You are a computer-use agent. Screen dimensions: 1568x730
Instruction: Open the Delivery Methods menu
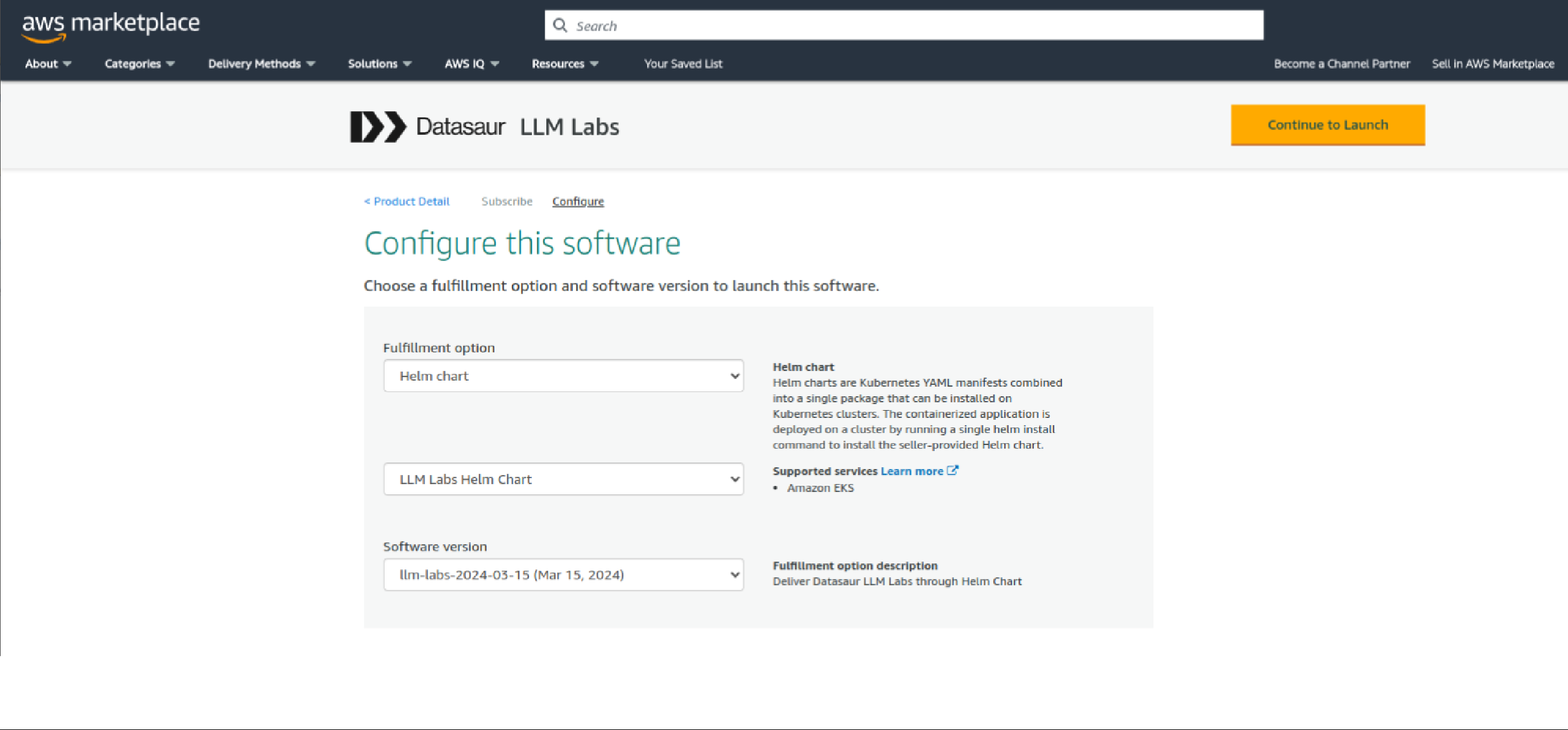point(261,63)
